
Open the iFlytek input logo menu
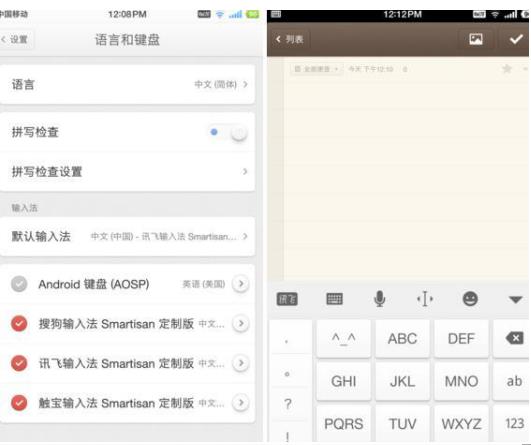point(287,299)
